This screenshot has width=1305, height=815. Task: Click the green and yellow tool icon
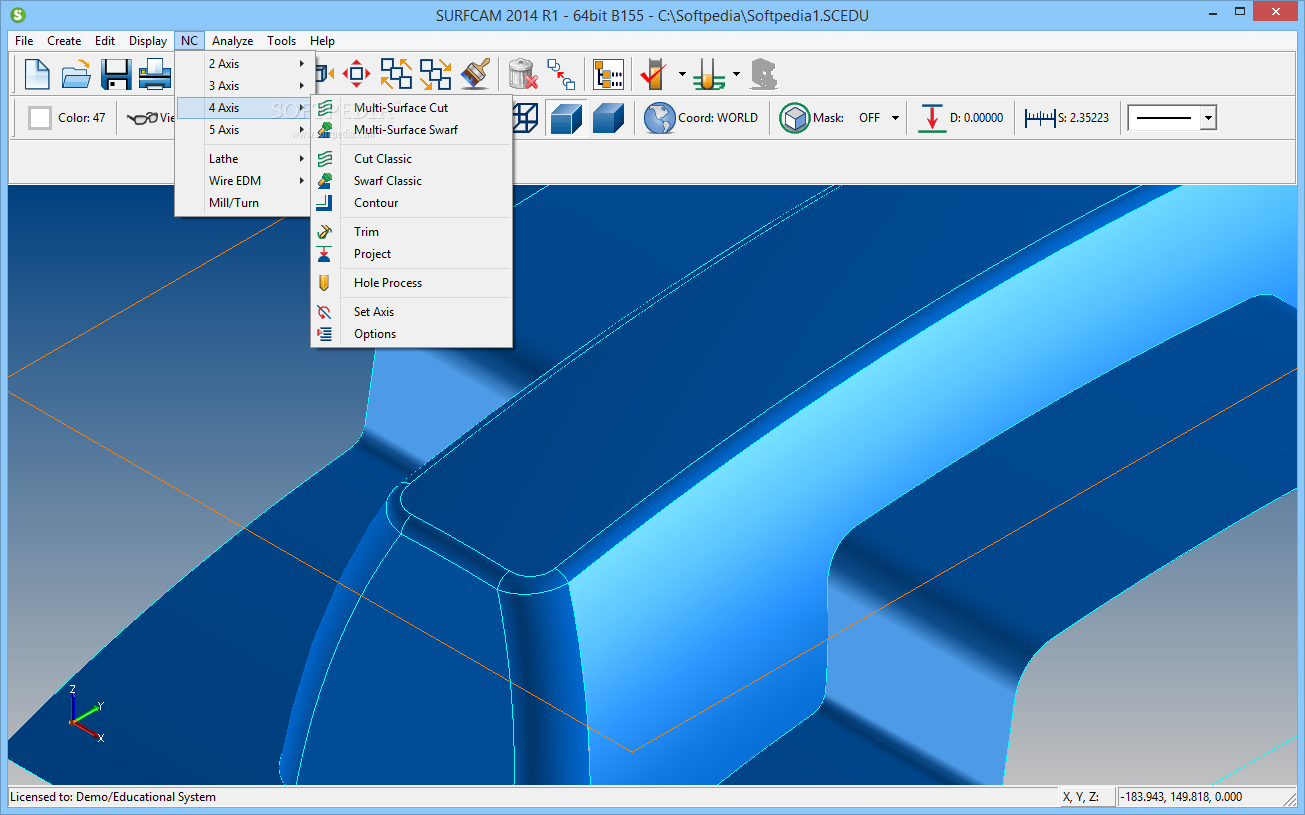[708, 74]
